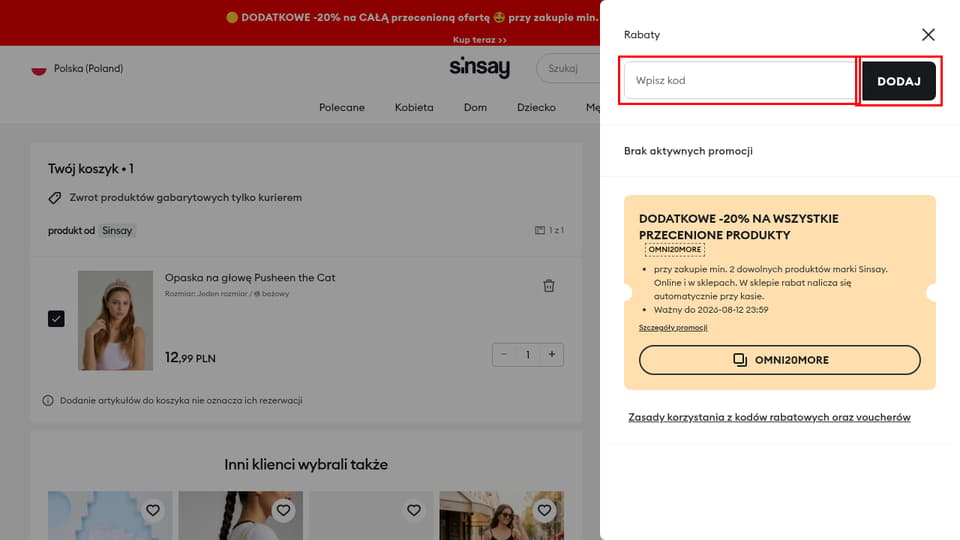Click the return tag icon
The image size is (960, 540).
click(54, 198)
